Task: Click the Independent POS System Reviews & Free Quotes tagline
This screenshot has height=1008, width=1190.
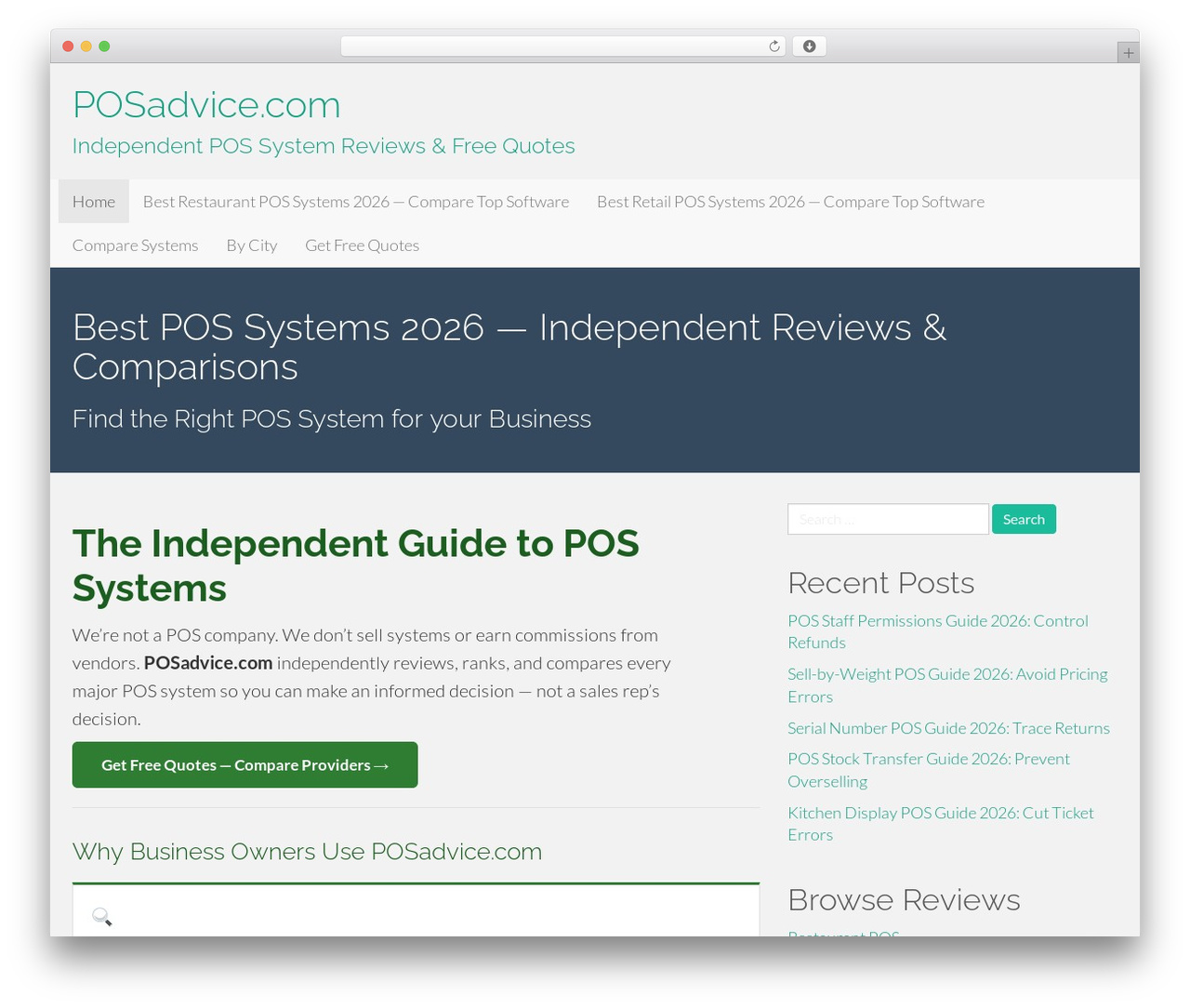Action: pyautogui.click(x=324, y=146)
